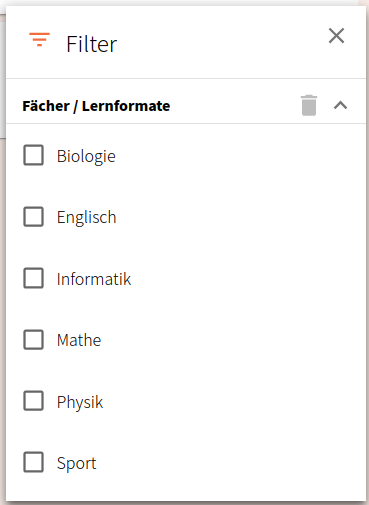Enable the Englisch checkbox
Image resolution: width=369 pixels, height=505 pixels.
click(33, 217)
